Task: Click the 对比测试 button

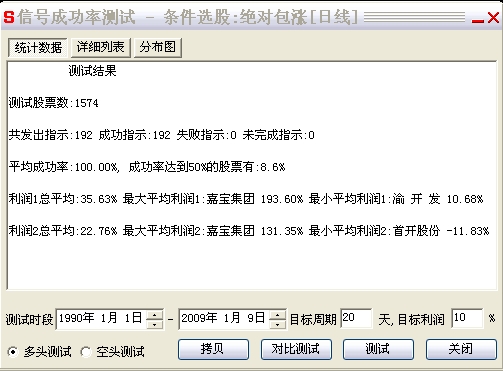Action: tap(296, 349)
